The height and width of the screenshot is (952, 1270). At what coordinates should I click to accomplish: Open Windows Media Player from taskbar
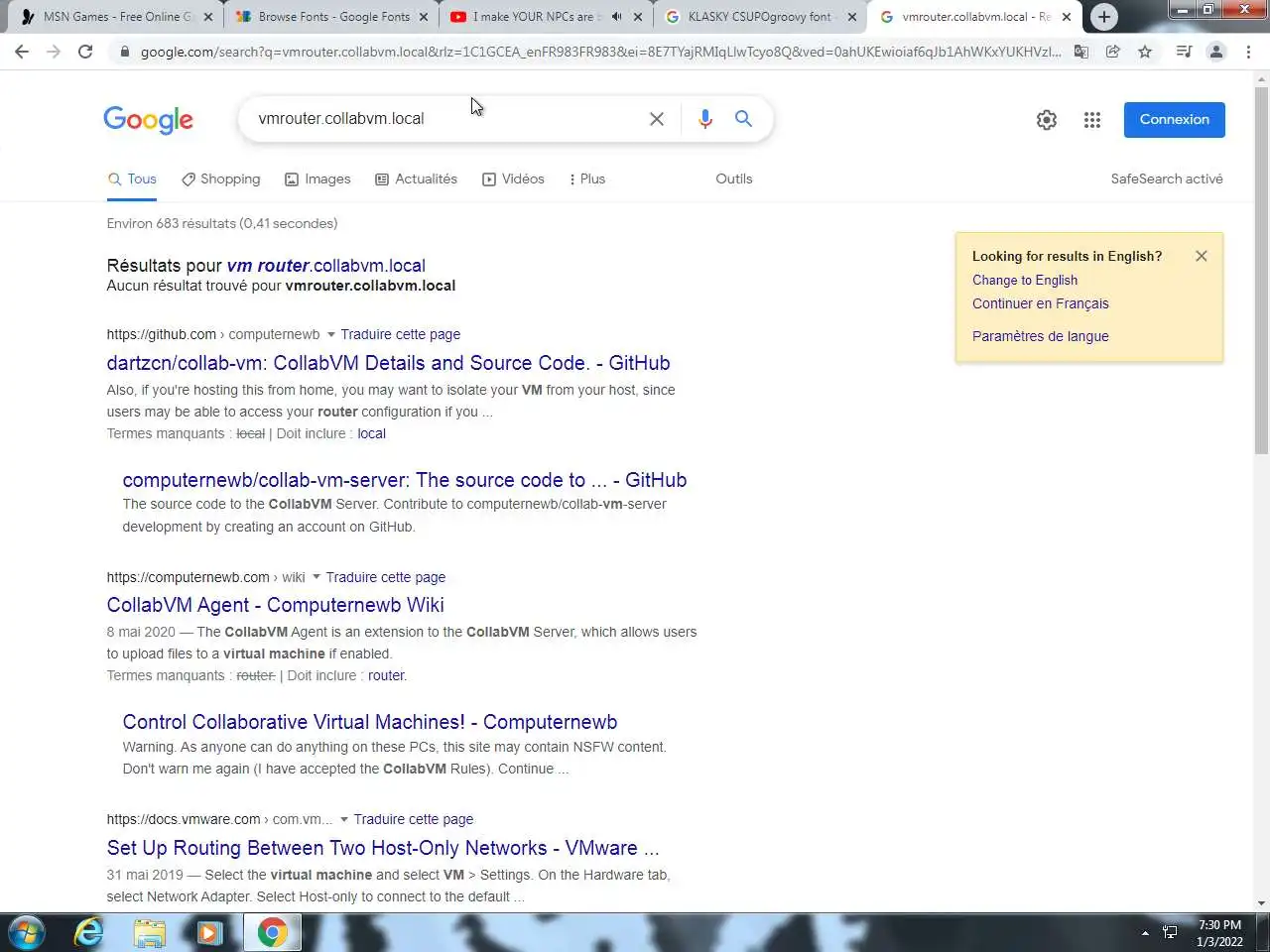tap(209, 933)
